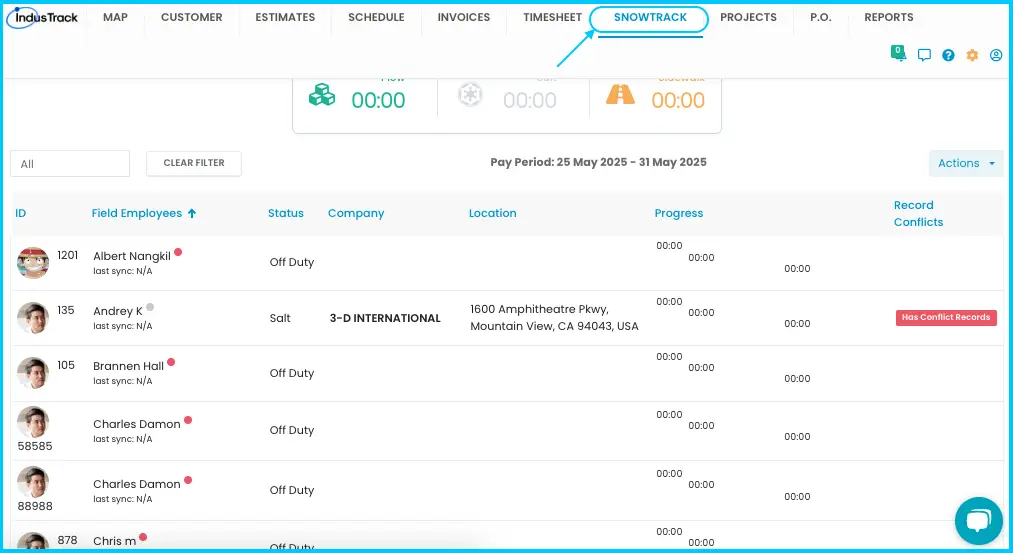The height and width of the screenshot is (553, 1013).
Task: Click the Has Conflict Records badge
Action: coord(946,317)
